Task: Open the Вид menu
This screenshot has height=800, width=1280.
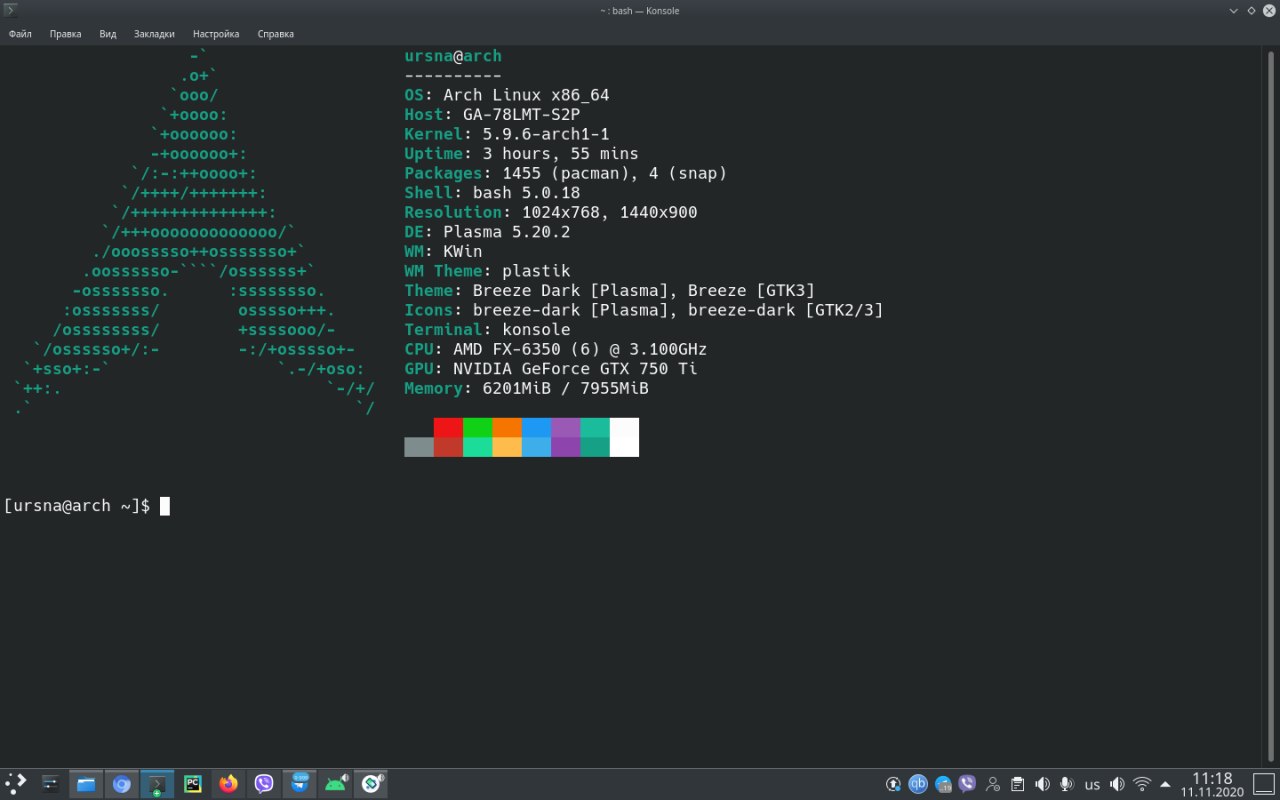Action: (x=108, y=34)
